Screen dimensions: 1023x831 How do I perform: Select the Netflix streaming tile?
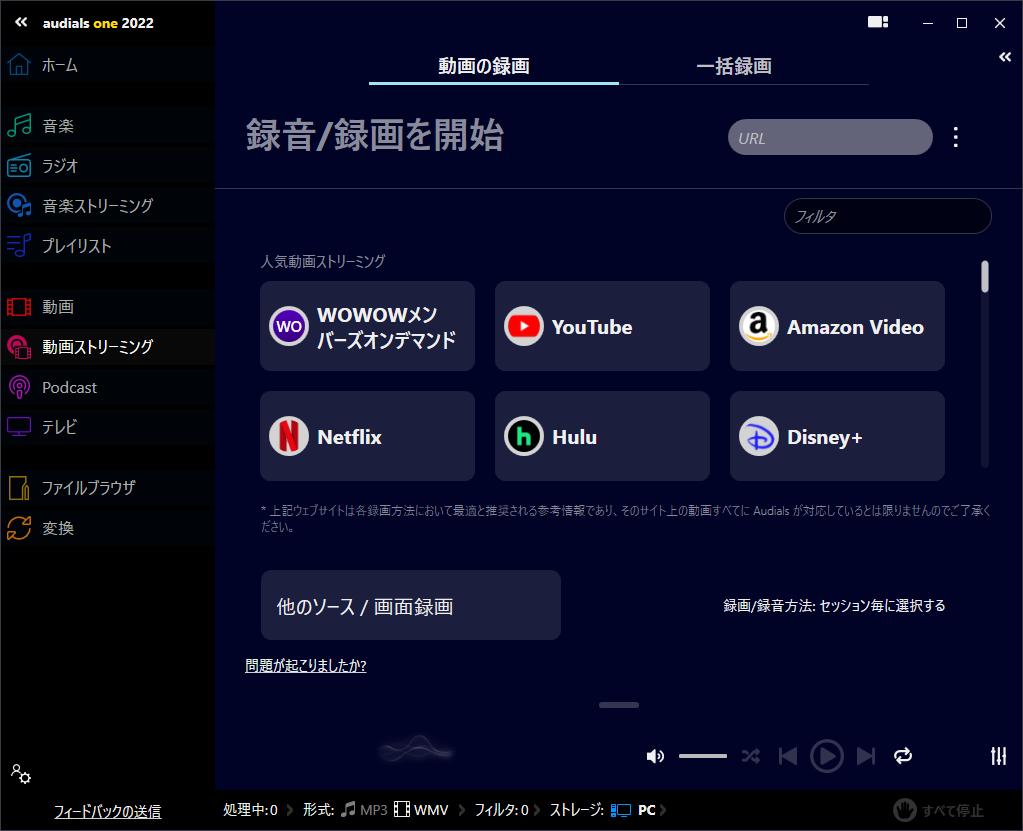click(x=367, y=436)
